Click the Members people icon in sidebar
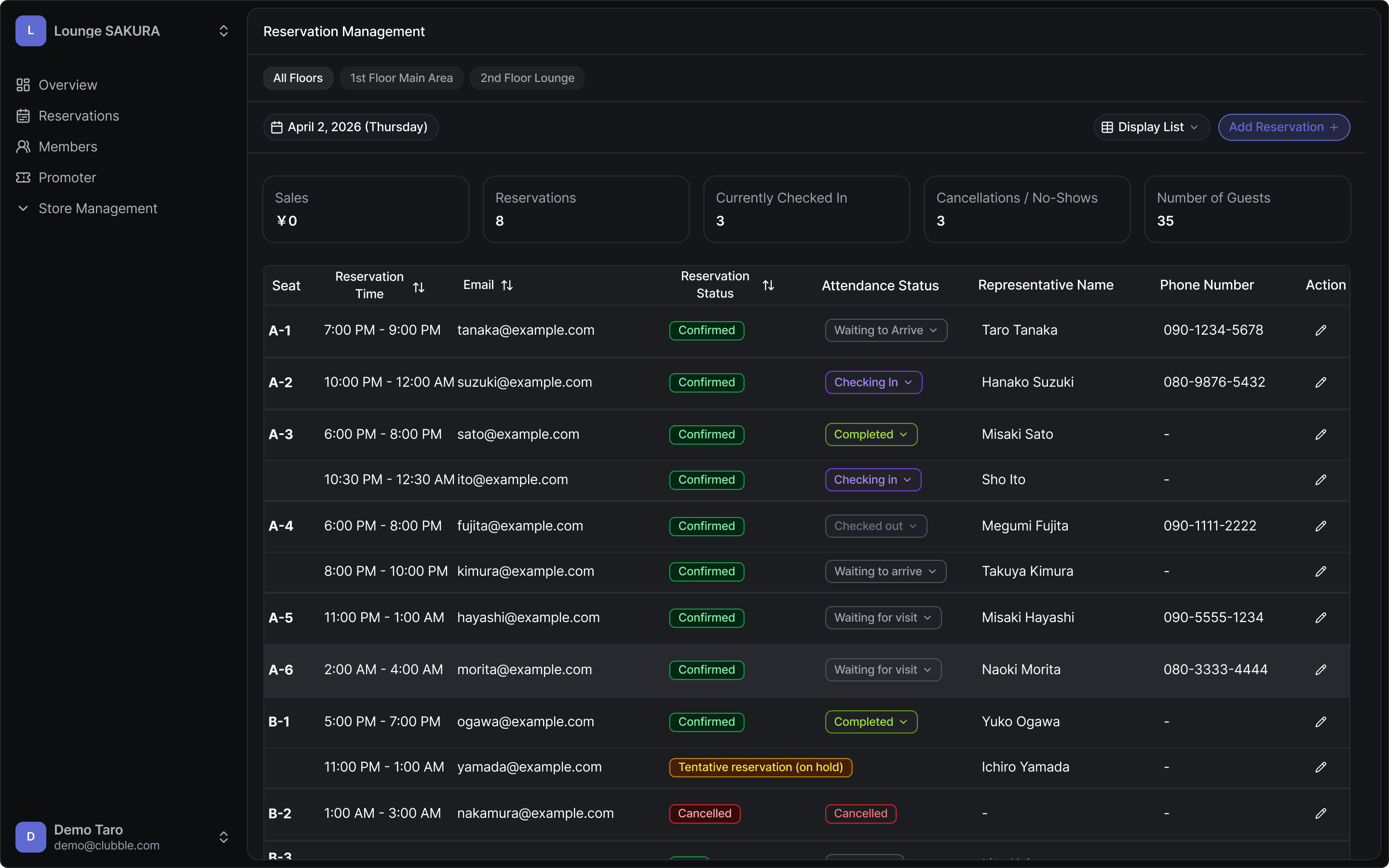 [x=23, y=147]
